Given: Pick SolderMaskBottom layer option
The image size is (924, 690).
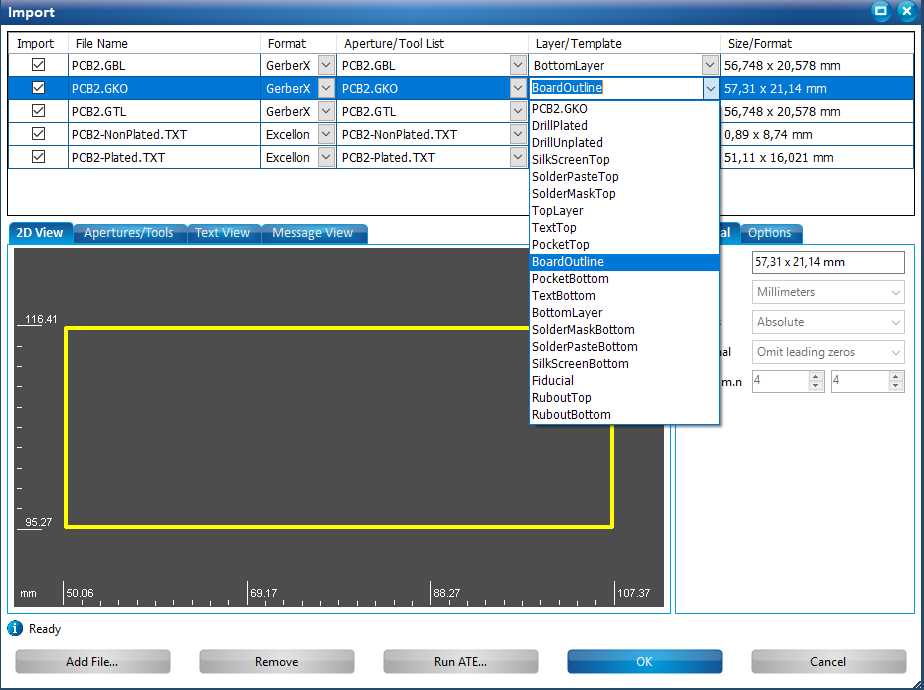Looking at the screenshot, I should pyautogui.click(x=583, y=330).
